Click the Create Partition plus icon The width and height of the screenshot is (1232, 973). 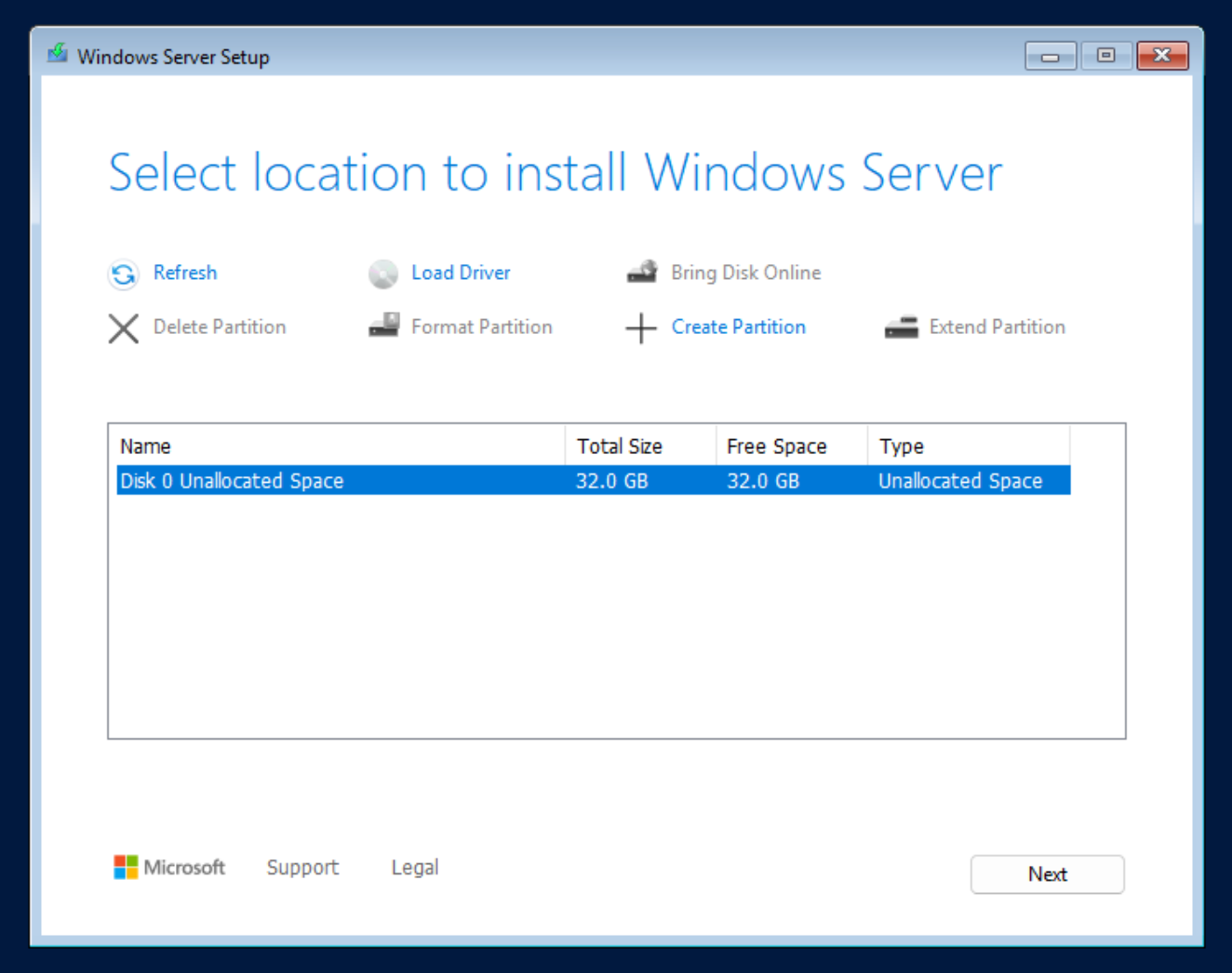coord(641,328)
